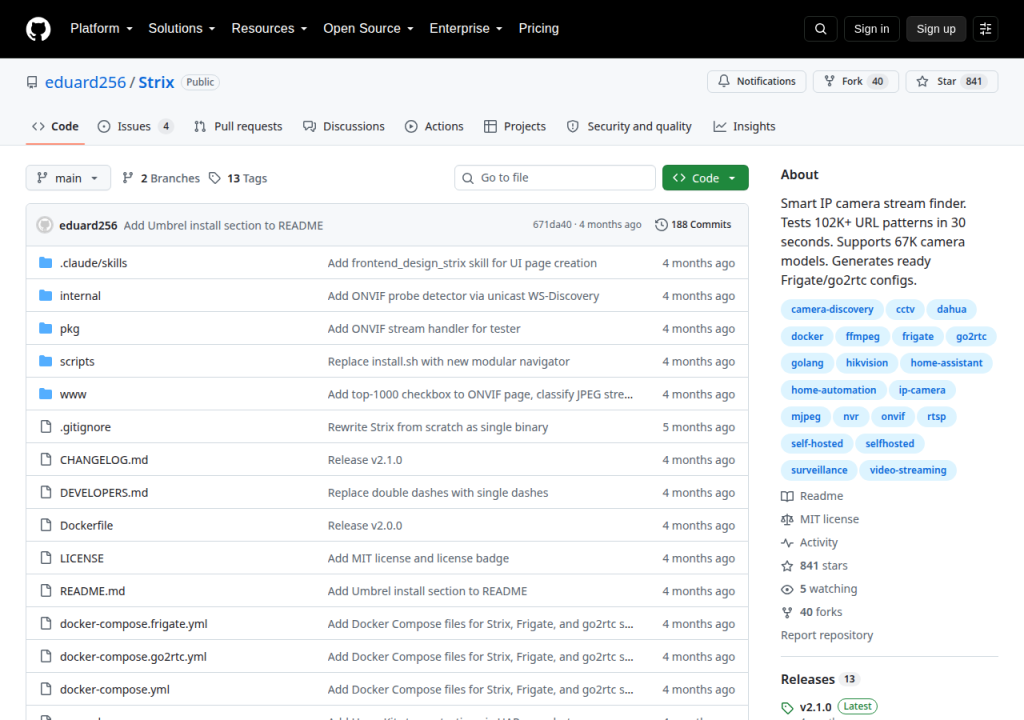Expand the Platform menu
The width and height of the screenshot is (1024, 720).
(101, 29)
